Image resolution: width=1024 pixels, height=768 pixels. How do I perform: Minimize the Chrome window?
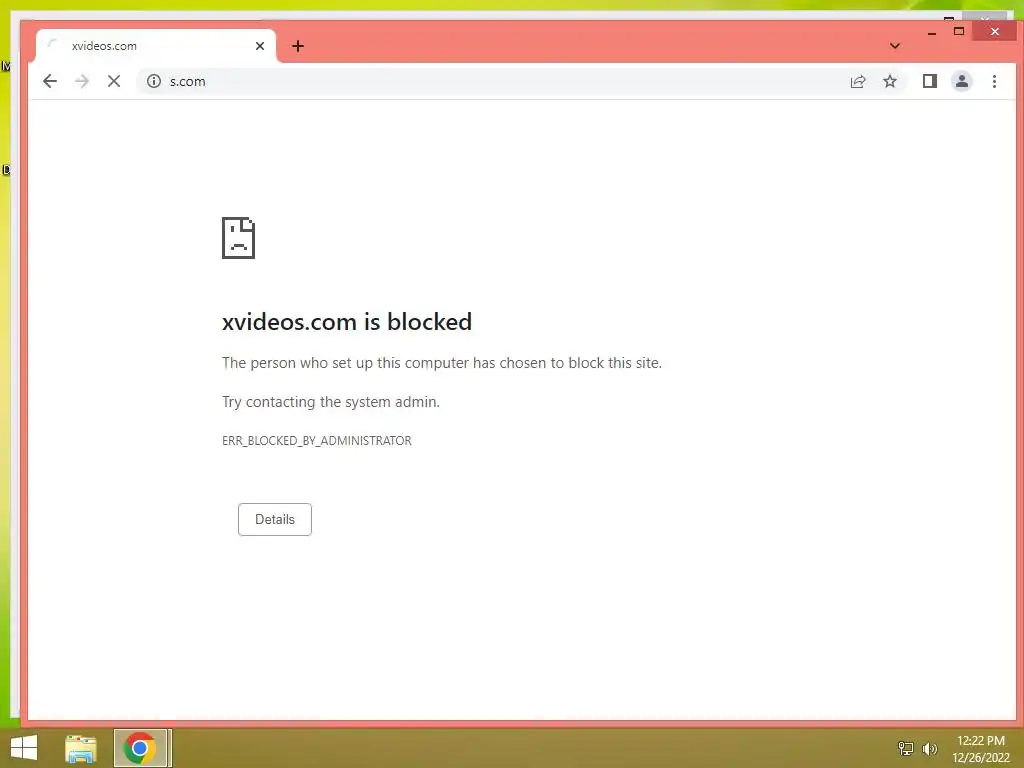(932, 32)
